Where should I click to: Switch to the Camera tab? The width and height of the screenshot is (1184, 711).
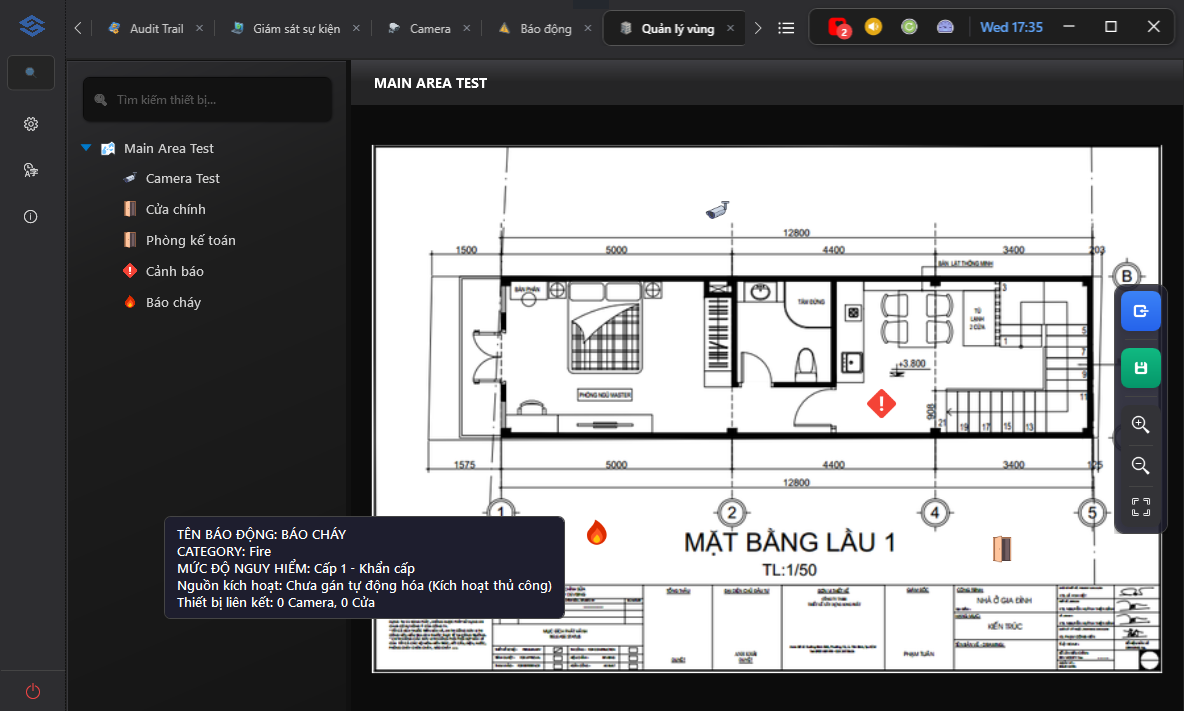(x=430, y=29)
